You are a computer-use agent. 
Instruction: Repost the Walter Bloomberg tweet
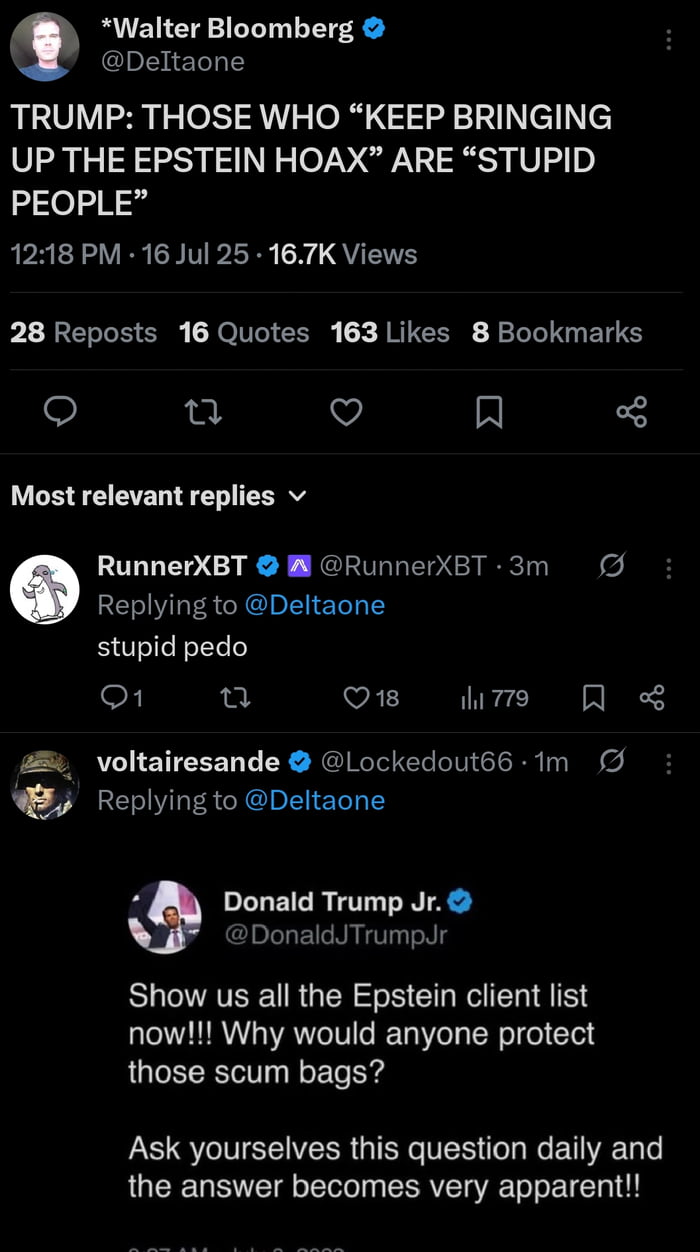pyautogui.click(x=204, y=412)
